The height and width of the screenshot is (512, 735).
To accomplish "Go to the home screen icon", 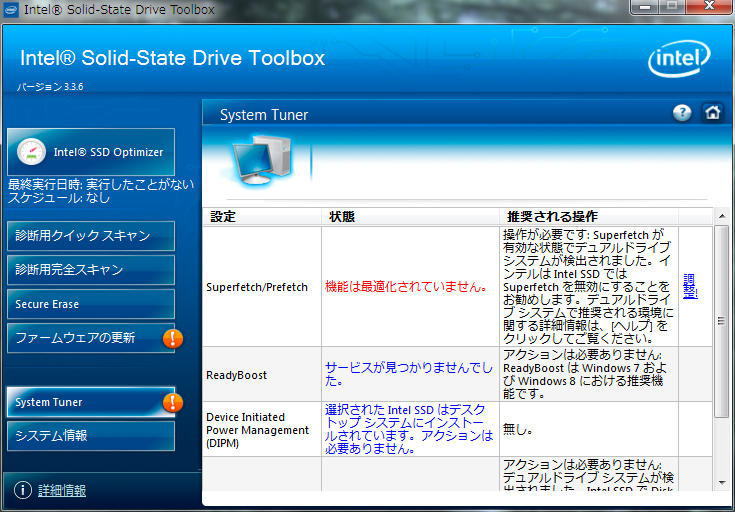I will [712, 113].
